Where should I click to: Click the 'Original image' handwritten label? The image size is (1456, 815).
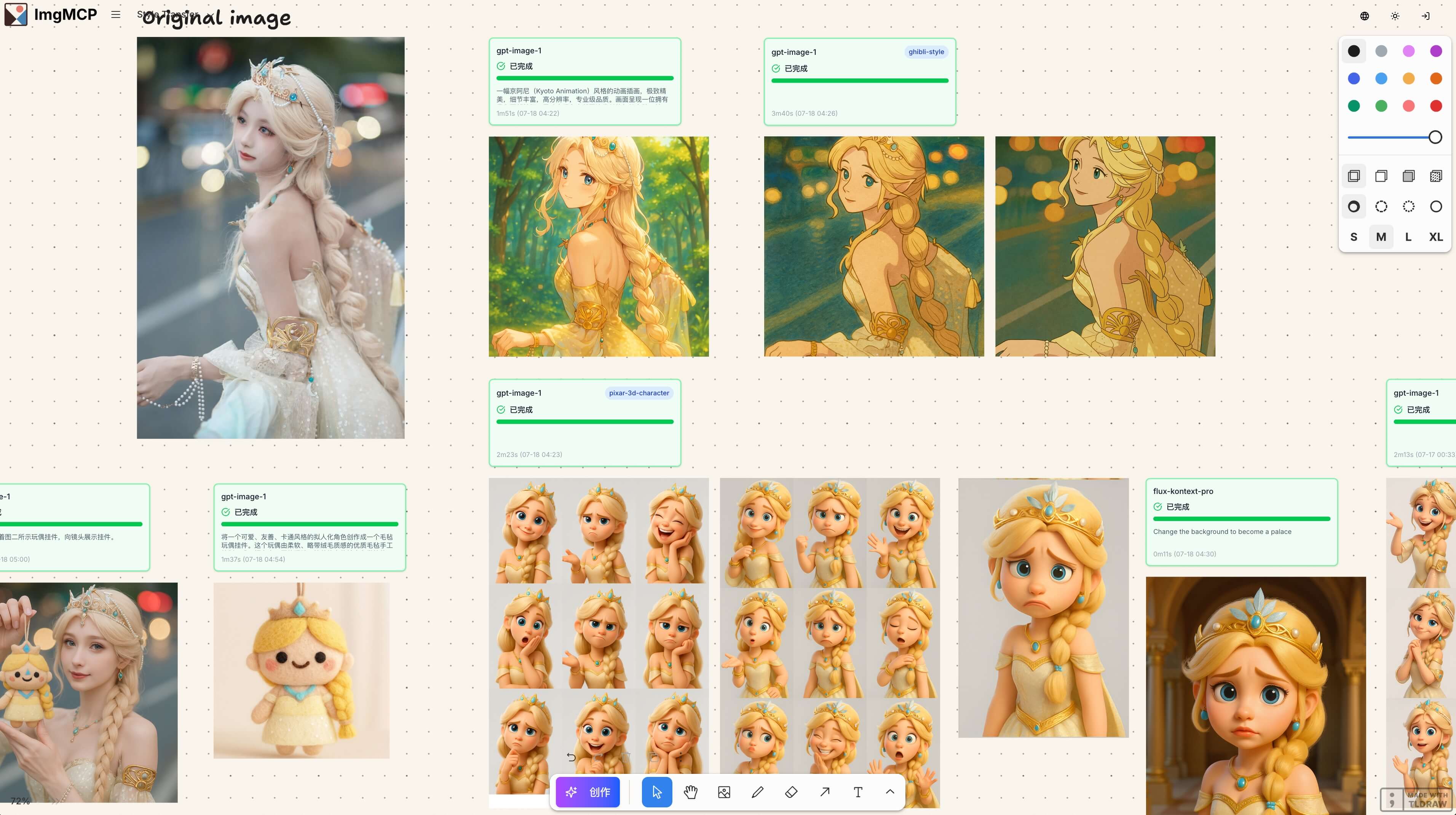(x=217, y=18)
